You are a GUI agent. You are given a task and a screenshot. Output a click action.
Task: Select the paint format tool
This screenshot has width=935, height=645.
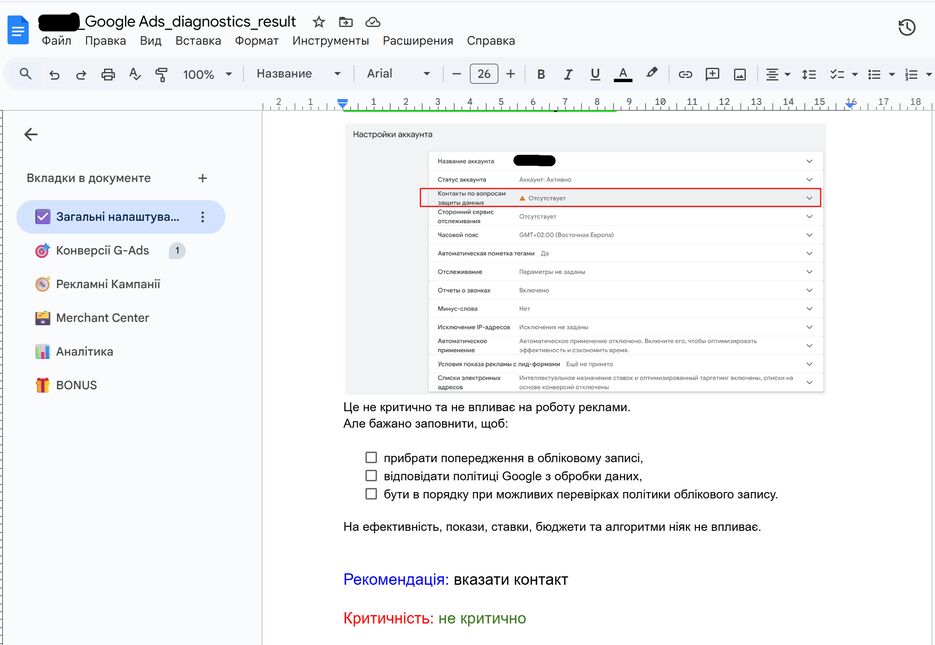click(x=160, y=73)
